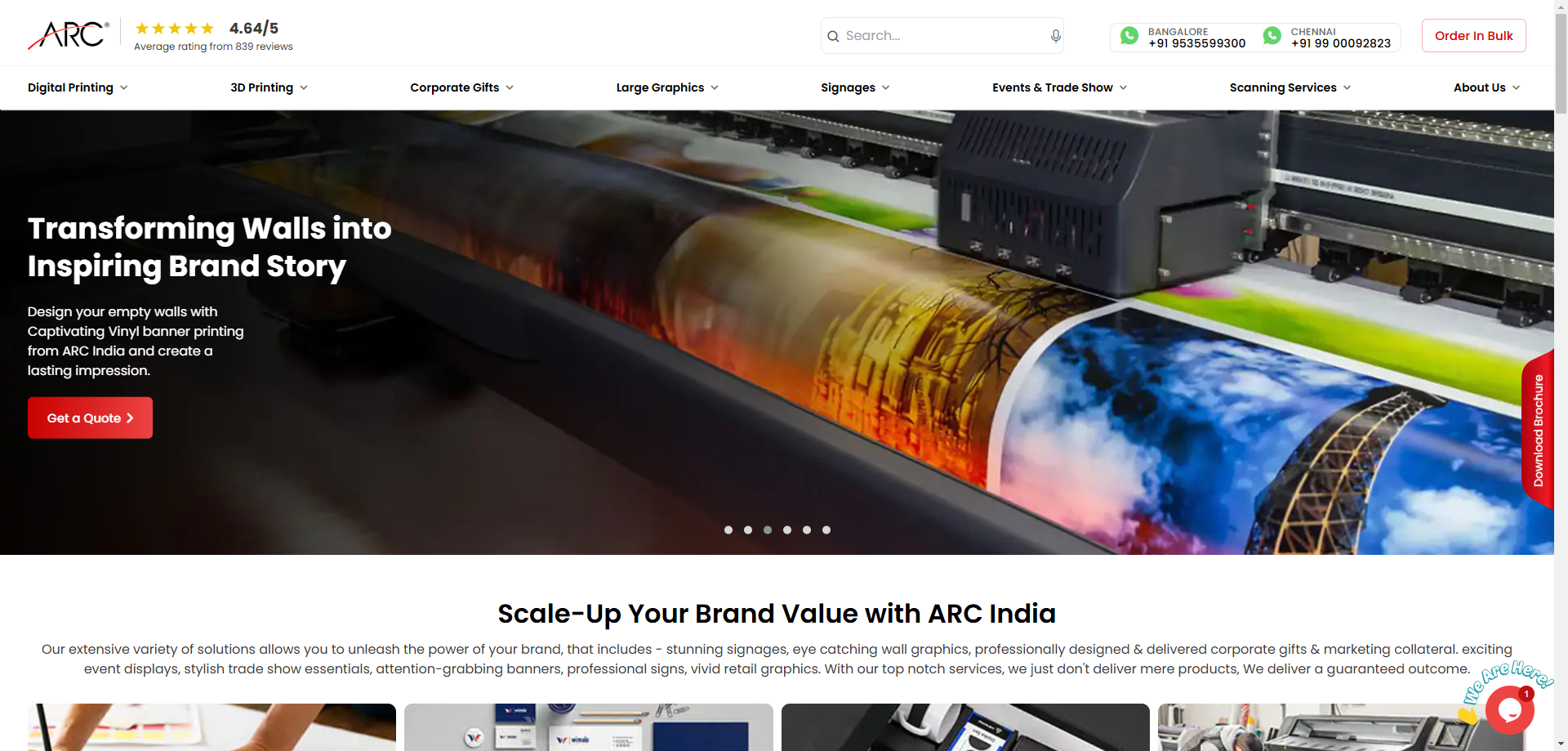Click the five-star rating icons
1568x751 pixels.
click(x=175, y=29)
